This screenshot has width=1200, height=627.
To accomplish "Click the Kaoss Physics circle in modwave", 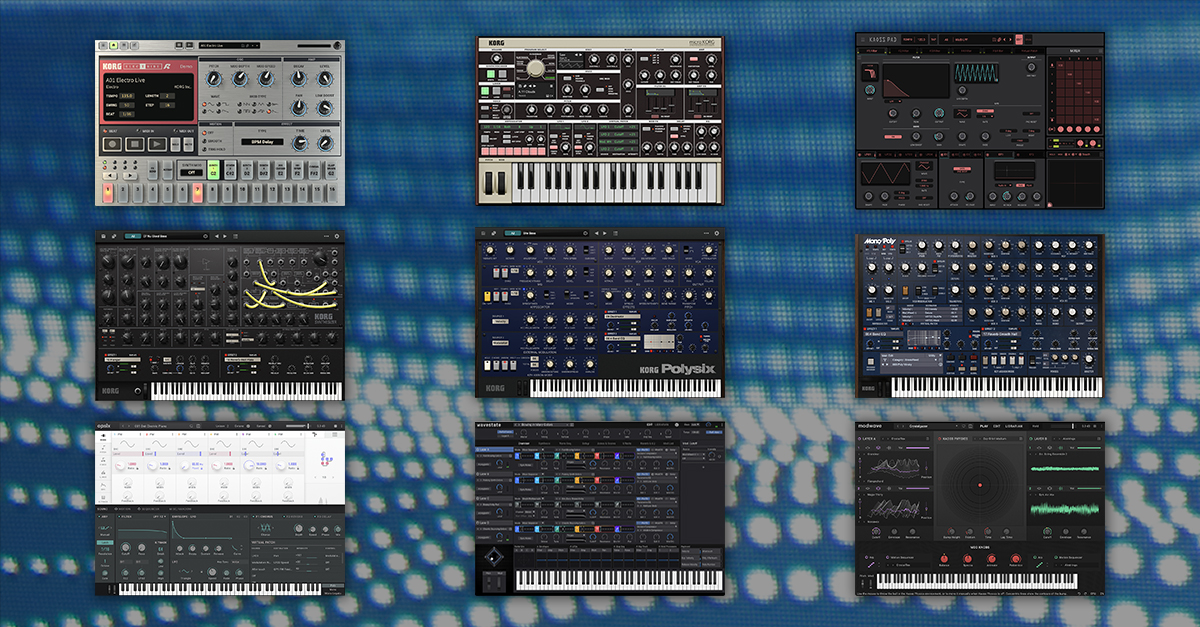I will (980, 485).
